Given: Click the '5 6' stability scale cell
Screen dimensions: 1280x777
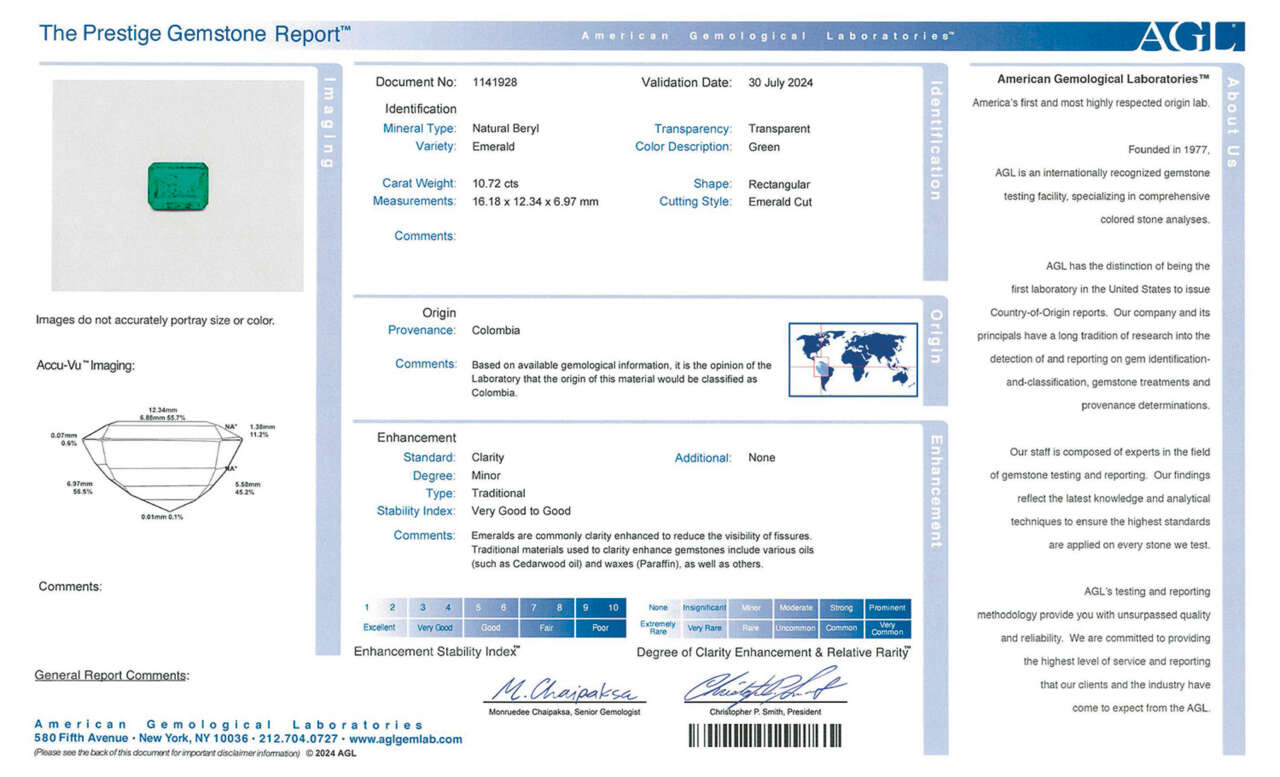Looking at the screenshot, I should pyautogui.click(x=491, y=607).
